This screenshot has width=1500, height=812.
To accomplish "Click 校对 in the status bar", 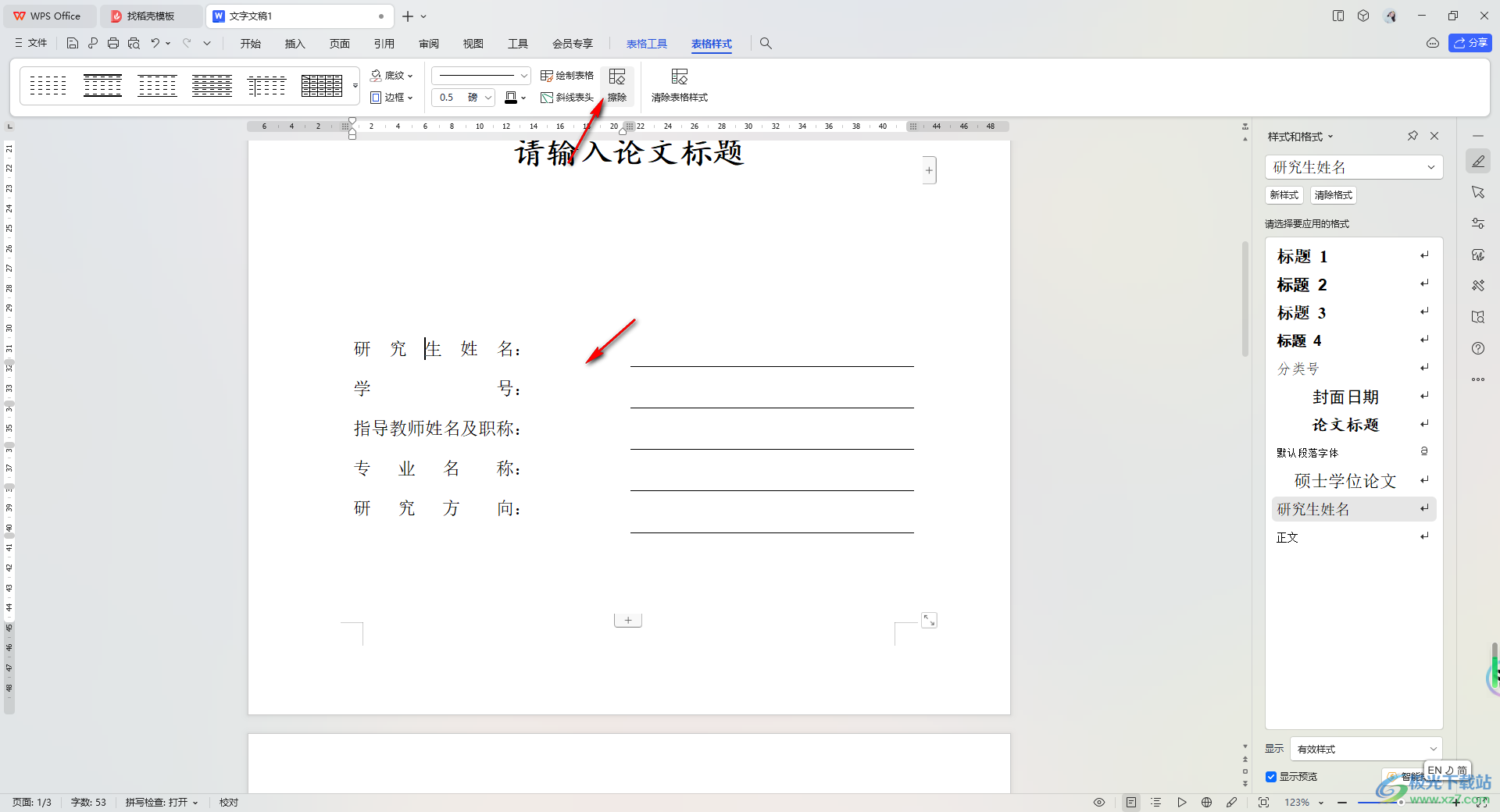I will (229, 802).
